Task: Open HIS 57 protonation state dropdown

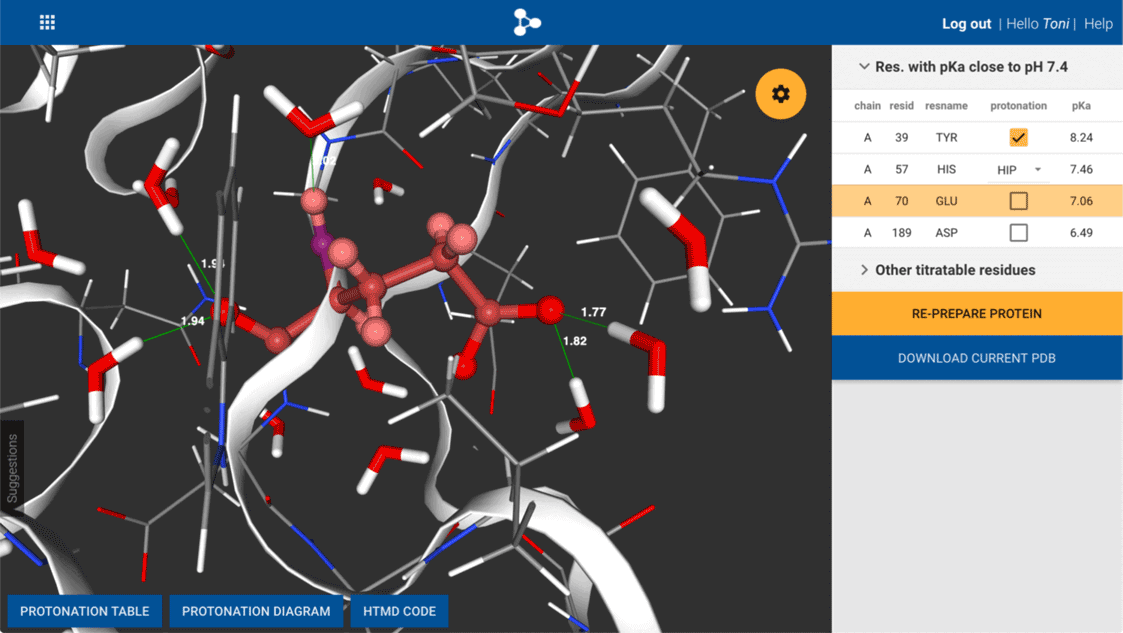Action: pyautogui.click(x=1019, y=170)
